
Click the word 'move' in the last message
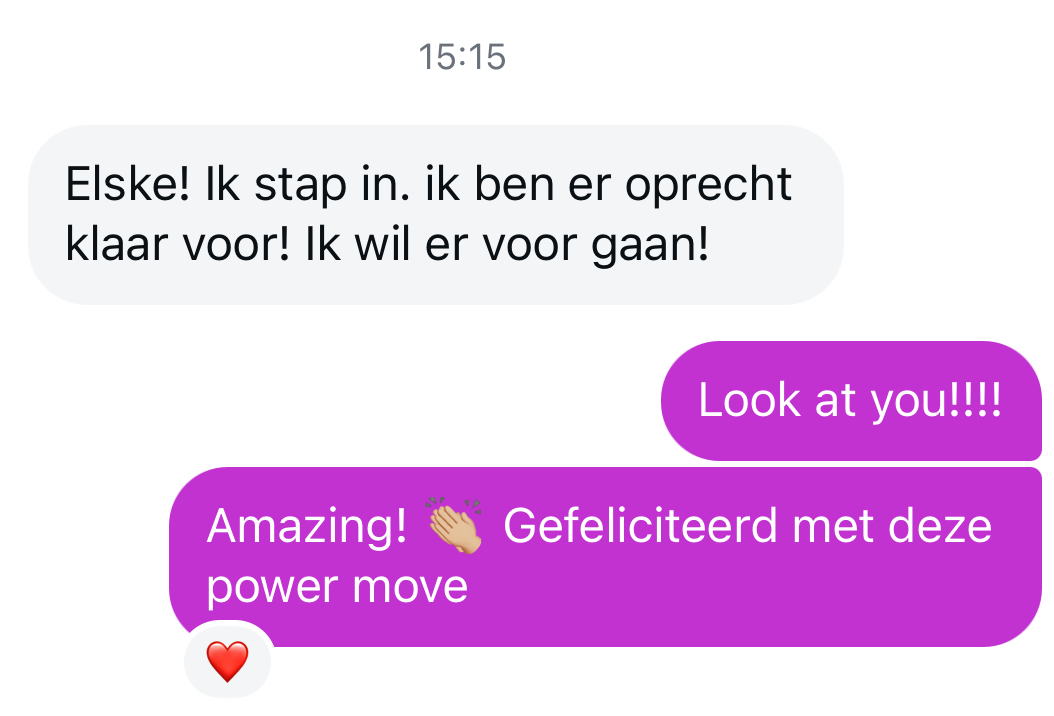pyautogui.click(x=410, y=587)
